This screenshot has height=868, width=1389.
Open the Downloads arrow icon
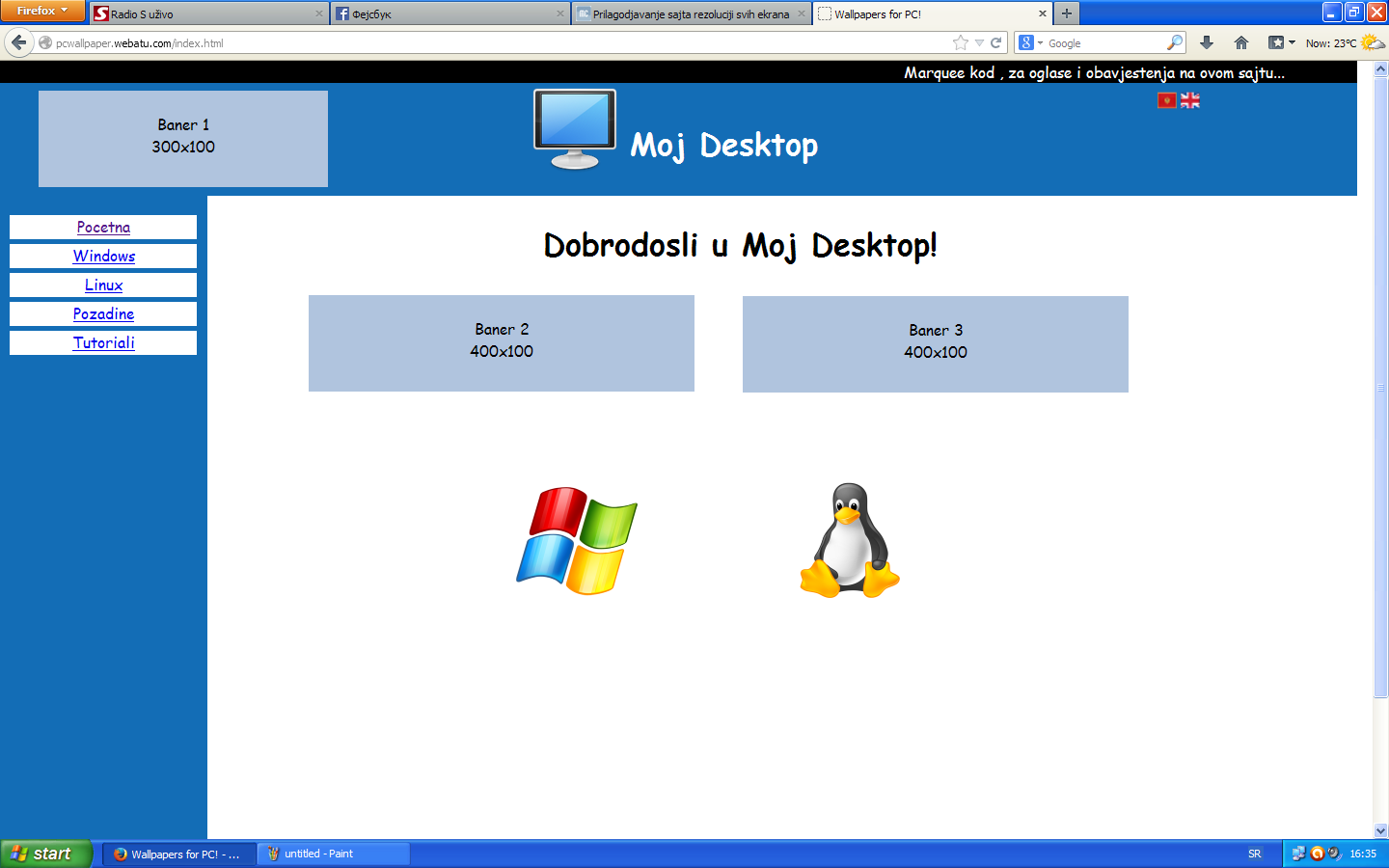tap(1206, 42)
